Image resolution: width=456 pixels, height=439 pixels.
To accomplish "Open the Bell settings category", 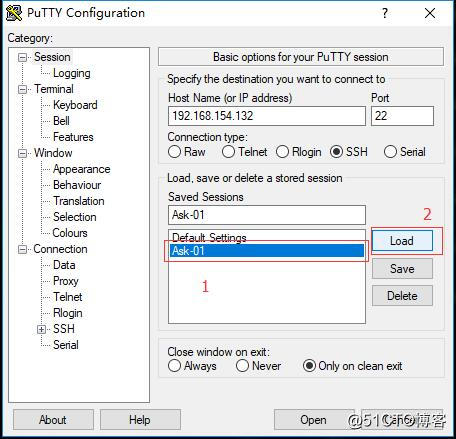I will coord(61,121).
